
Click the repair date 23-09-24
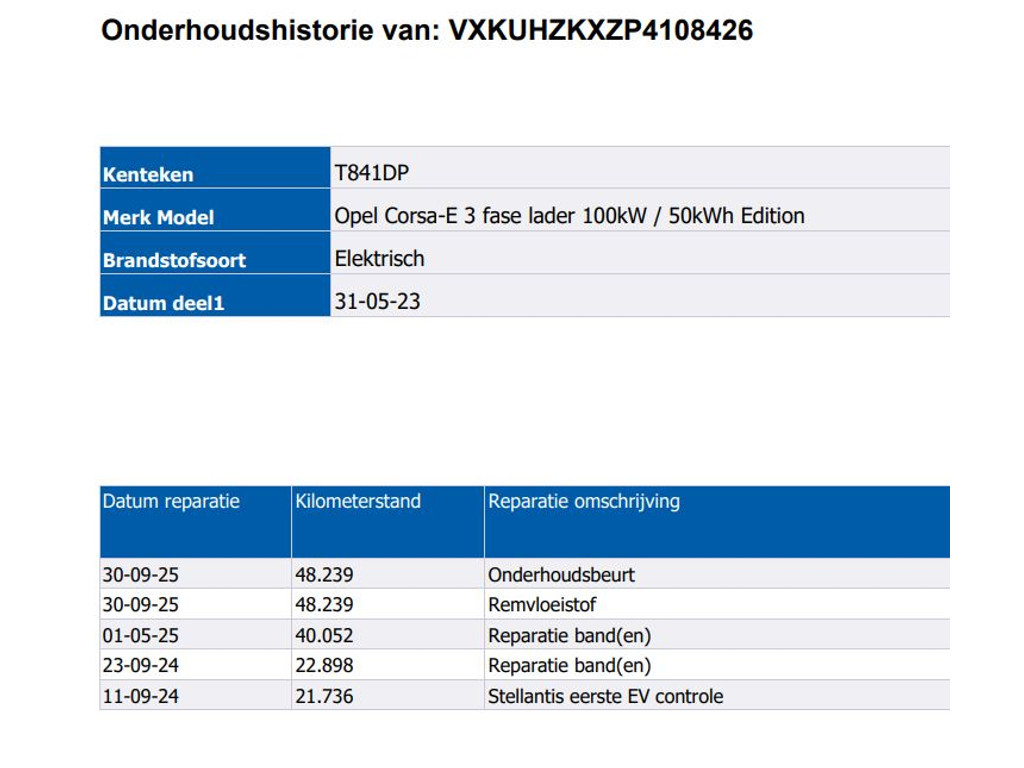pos(140,665)
